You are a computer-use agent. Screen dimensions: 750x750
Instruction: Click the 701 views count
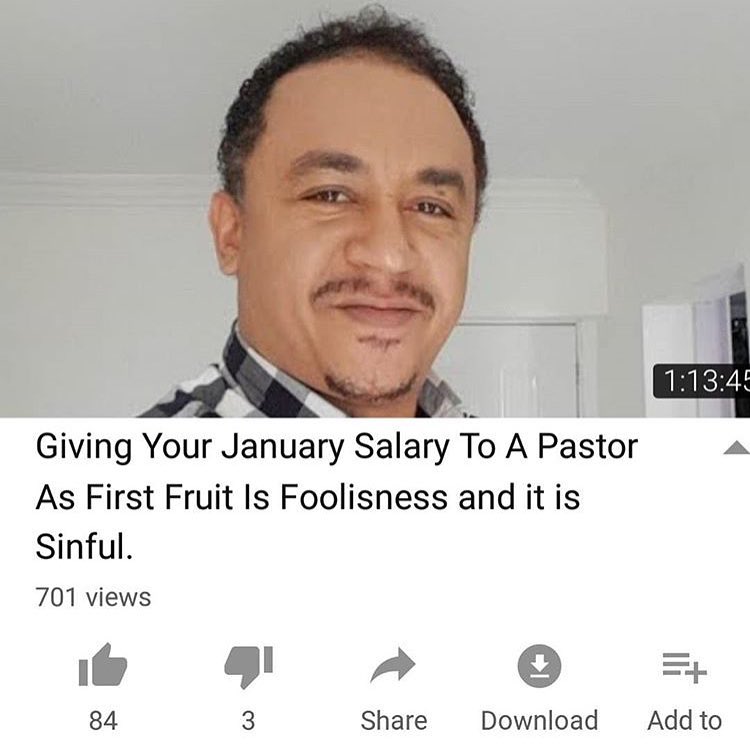tap(93, 597)
